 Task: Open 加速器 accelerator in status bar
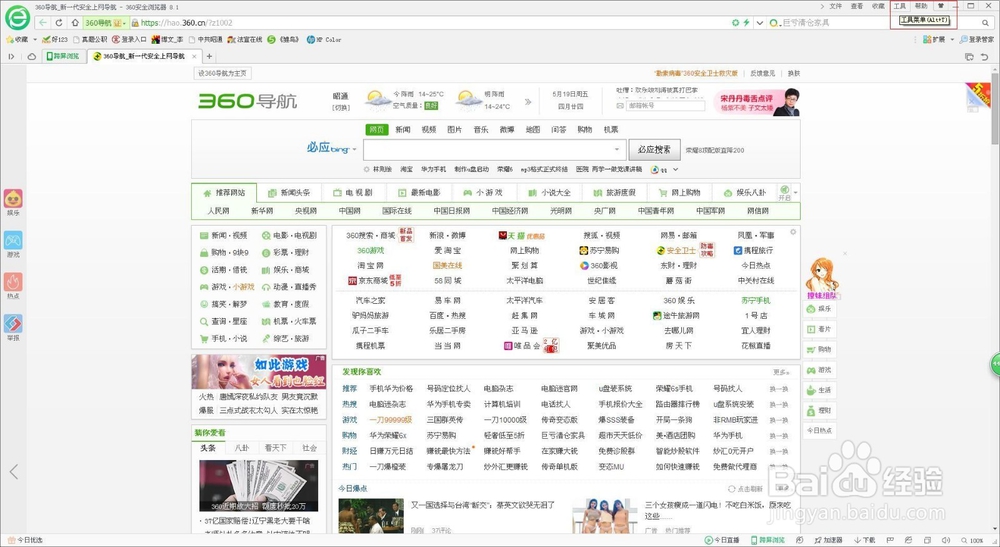pyautogui.click(x=828, y=540)
